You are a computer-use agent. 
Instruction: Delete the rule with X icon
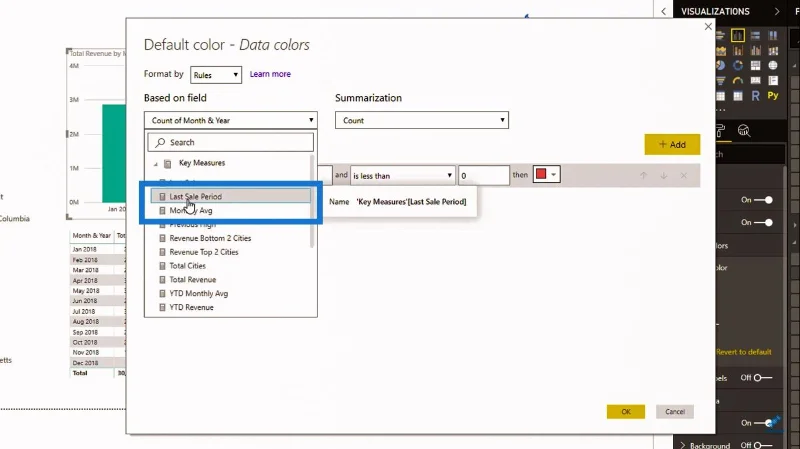[684, 176]
